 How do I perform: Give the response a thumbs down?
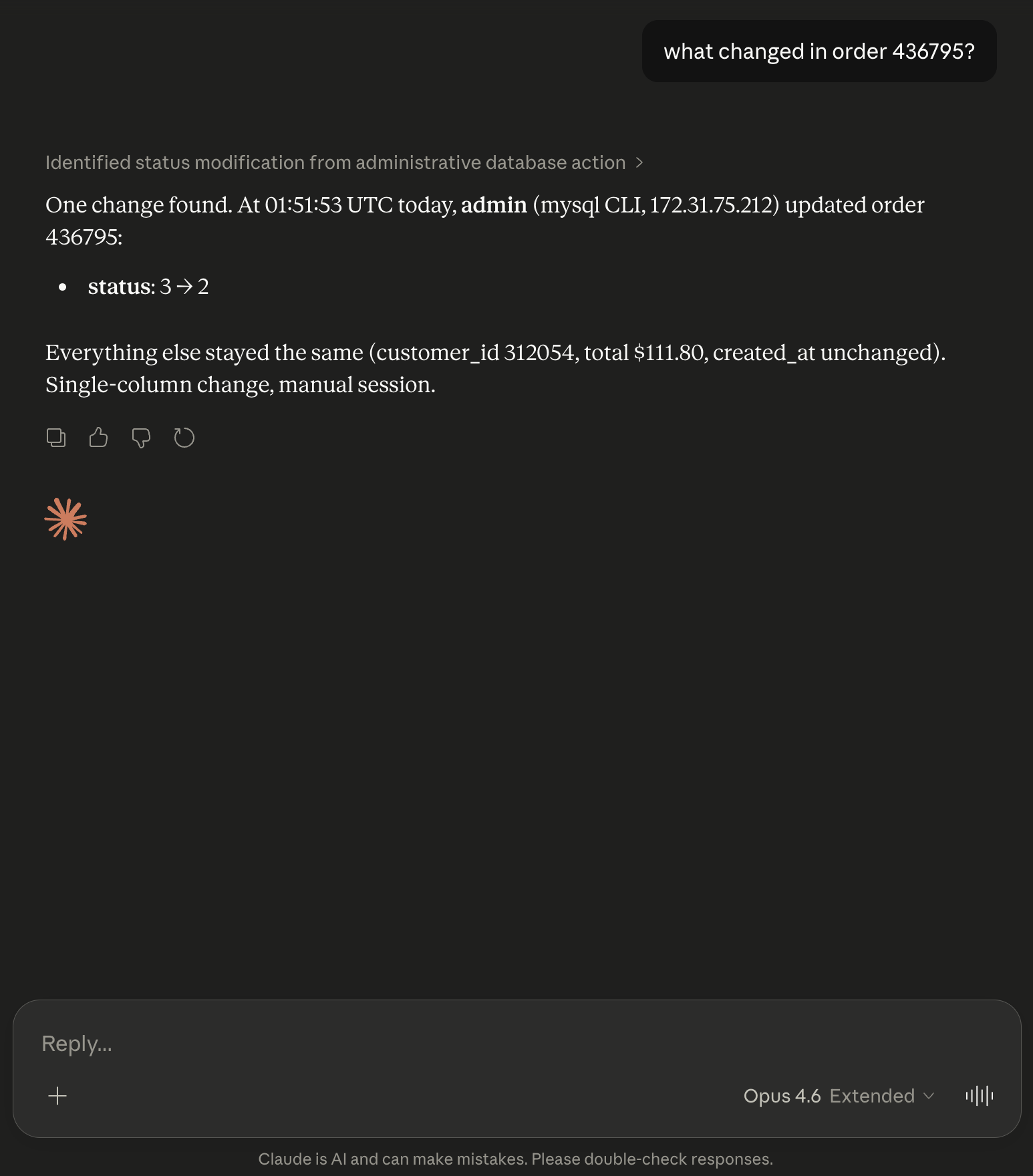[141, 438]
